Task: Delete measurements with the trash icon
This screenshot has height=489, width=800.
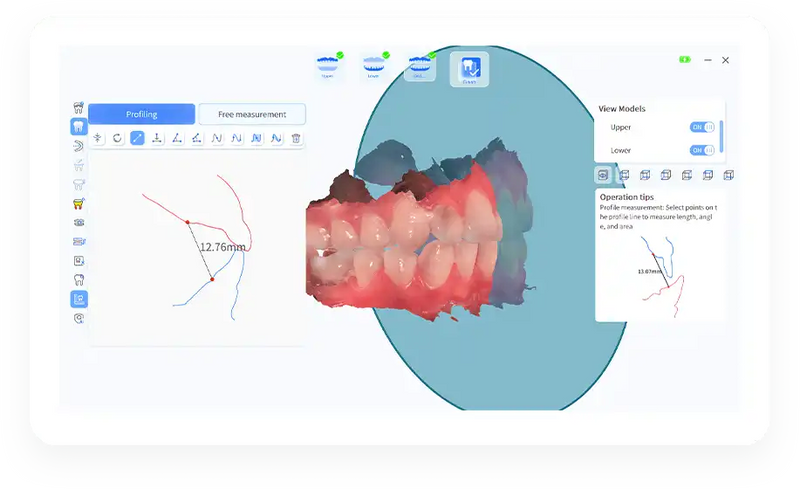Action: click(x=296, y=138)
